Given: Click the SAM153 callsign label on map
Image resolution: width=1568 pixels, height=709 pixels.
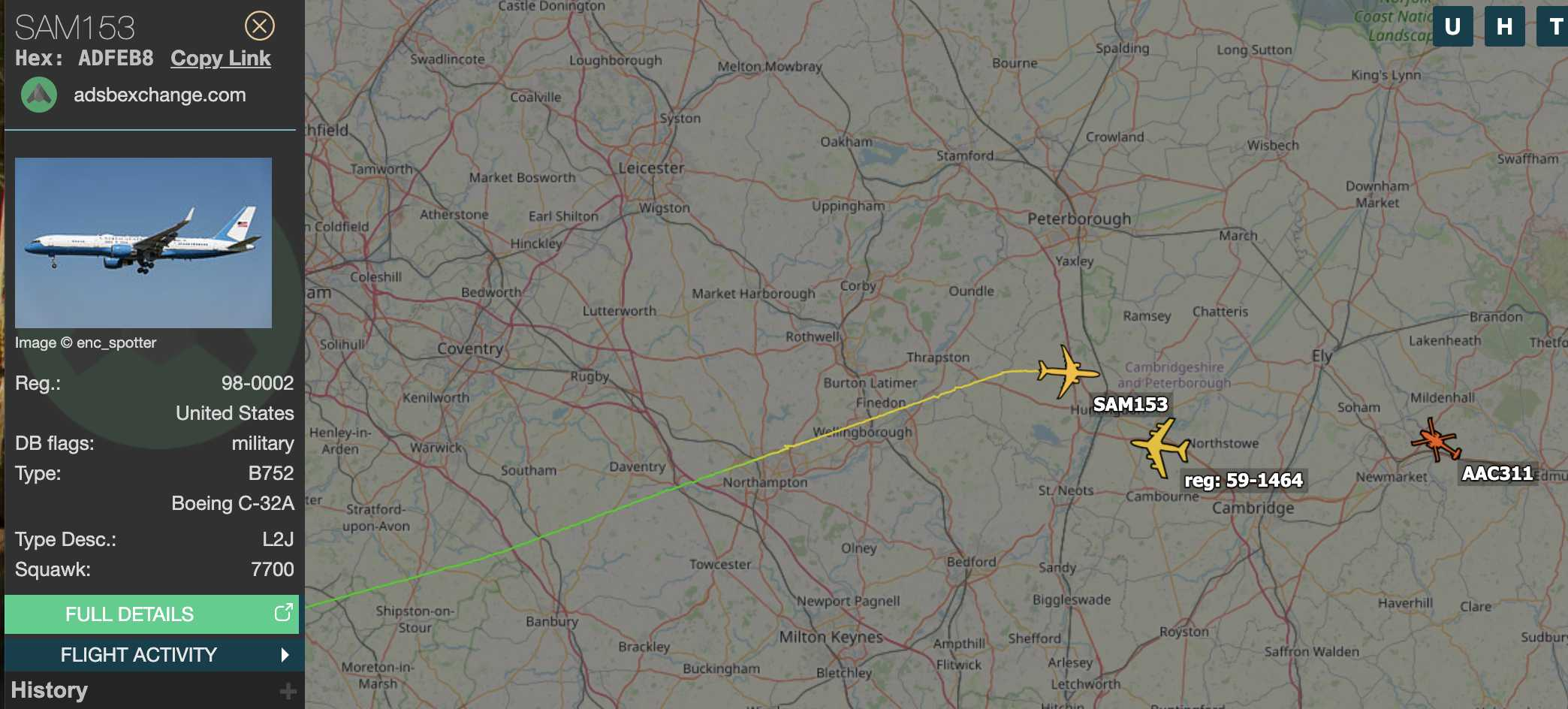Looking at the screenshot, I should (x=1130, y=405).
